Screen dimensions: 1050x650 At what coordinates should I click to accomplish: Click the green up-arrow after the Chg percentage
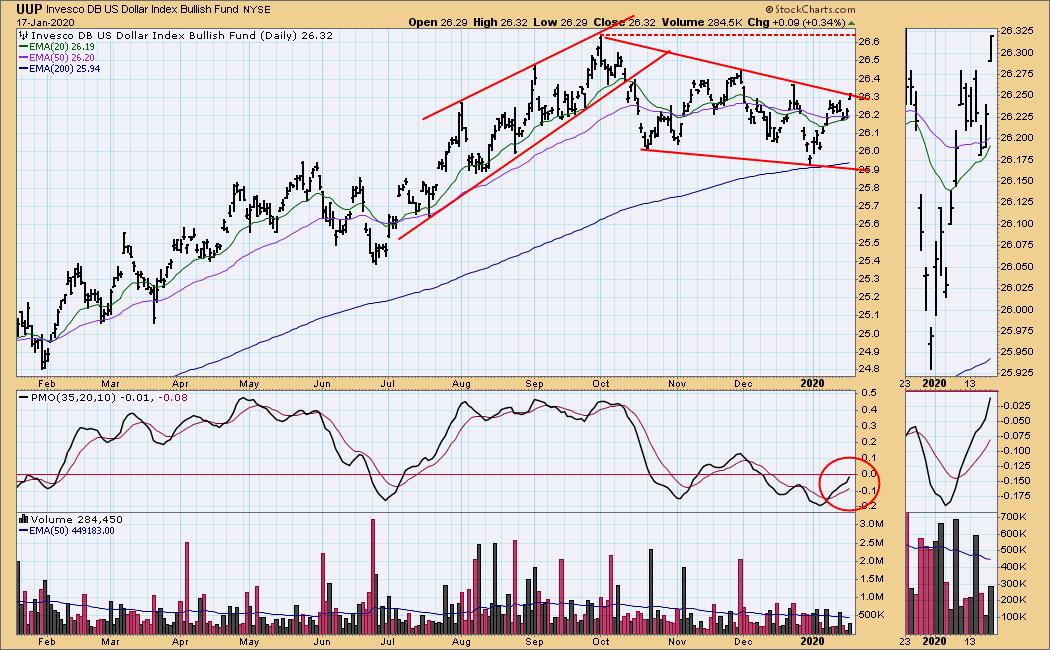click(852, 22)
